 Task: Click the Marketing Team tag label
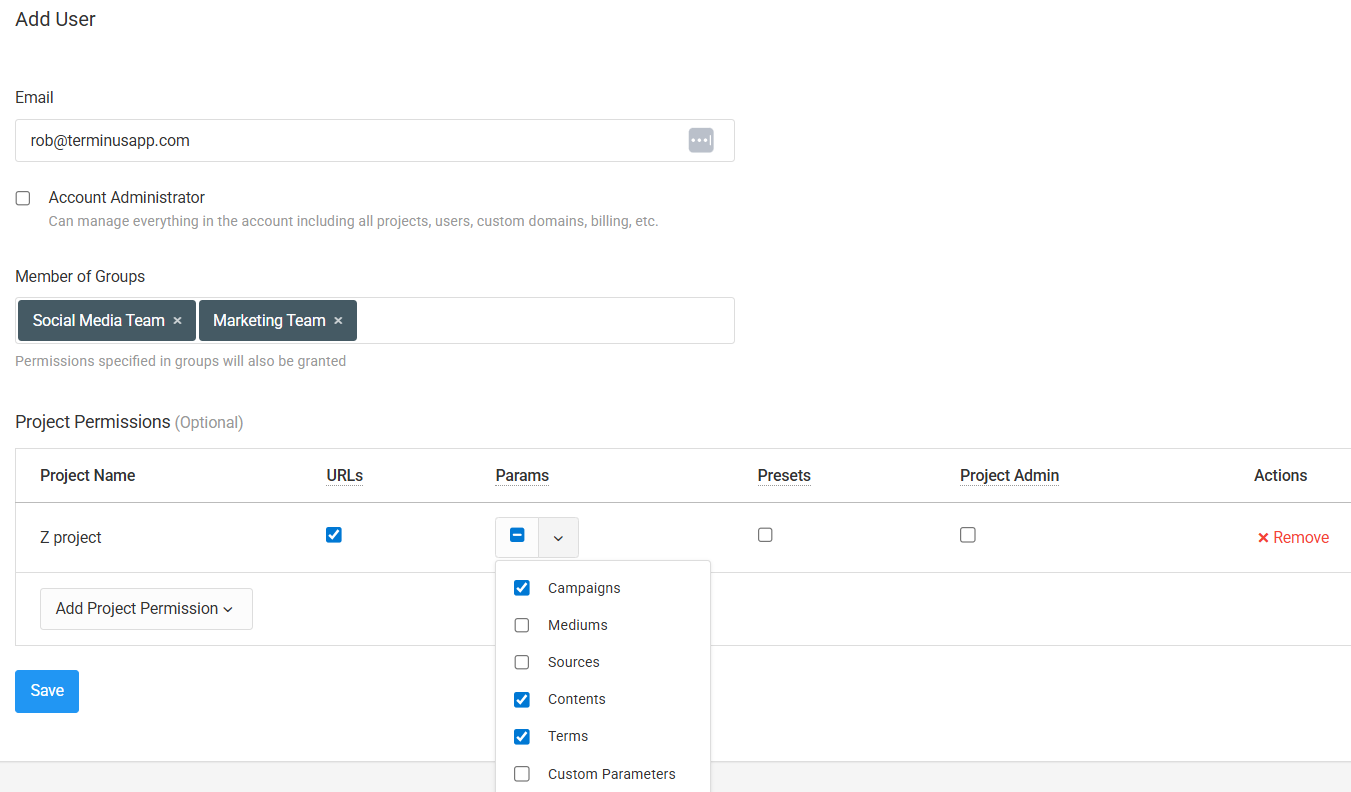(x=269, y=321)
